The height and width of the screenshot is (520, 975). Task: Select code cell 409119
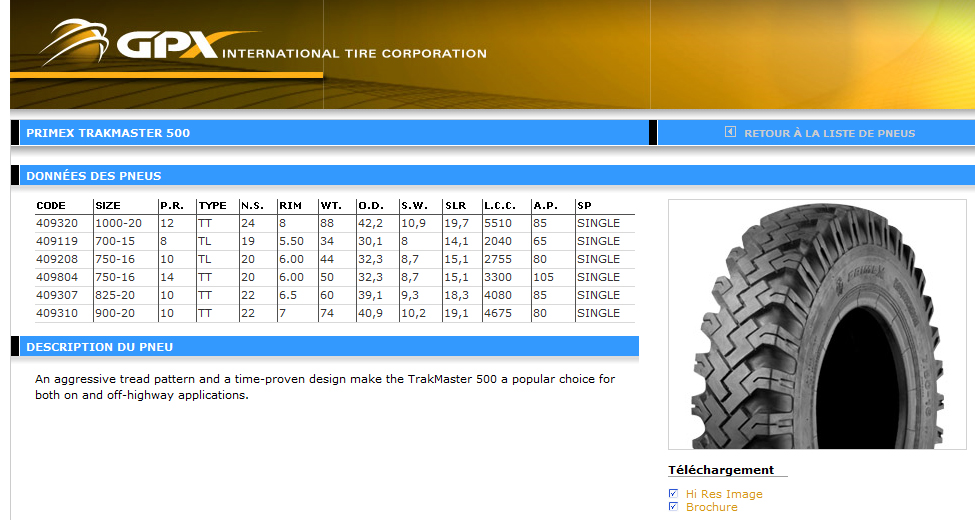(57, 241)
